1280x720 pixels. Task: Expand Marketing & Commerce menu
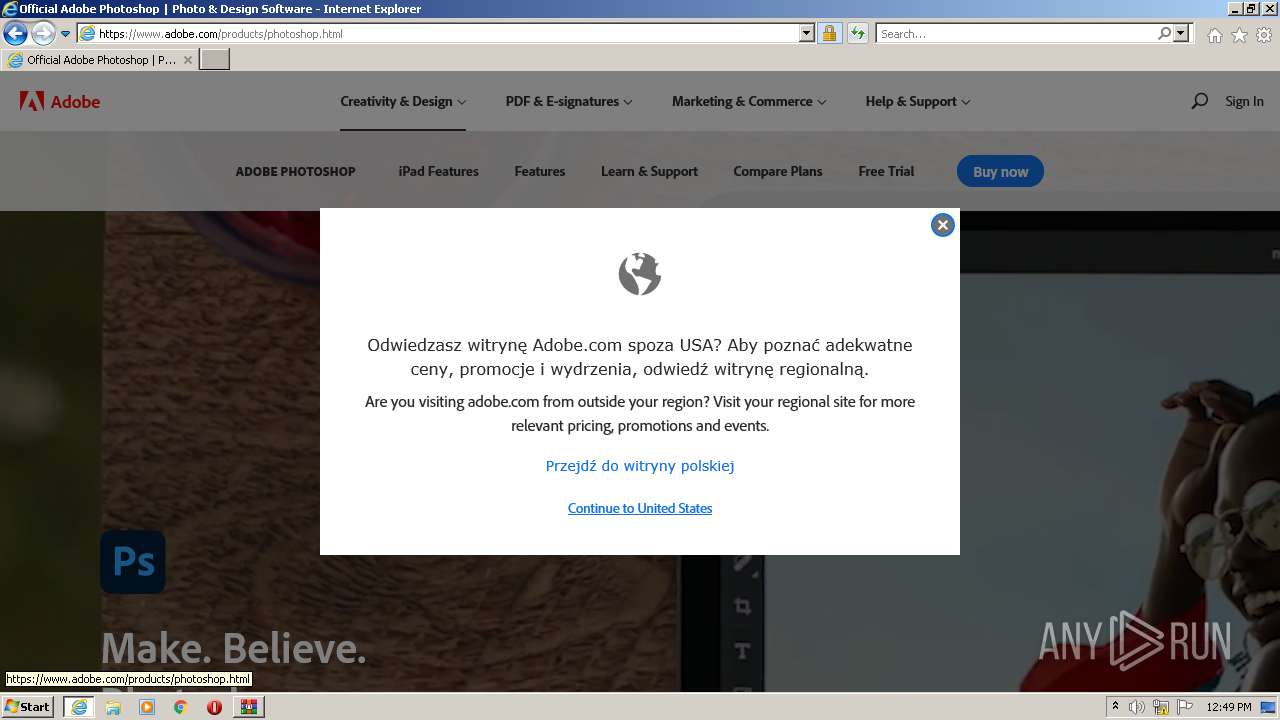coord(749,101)
